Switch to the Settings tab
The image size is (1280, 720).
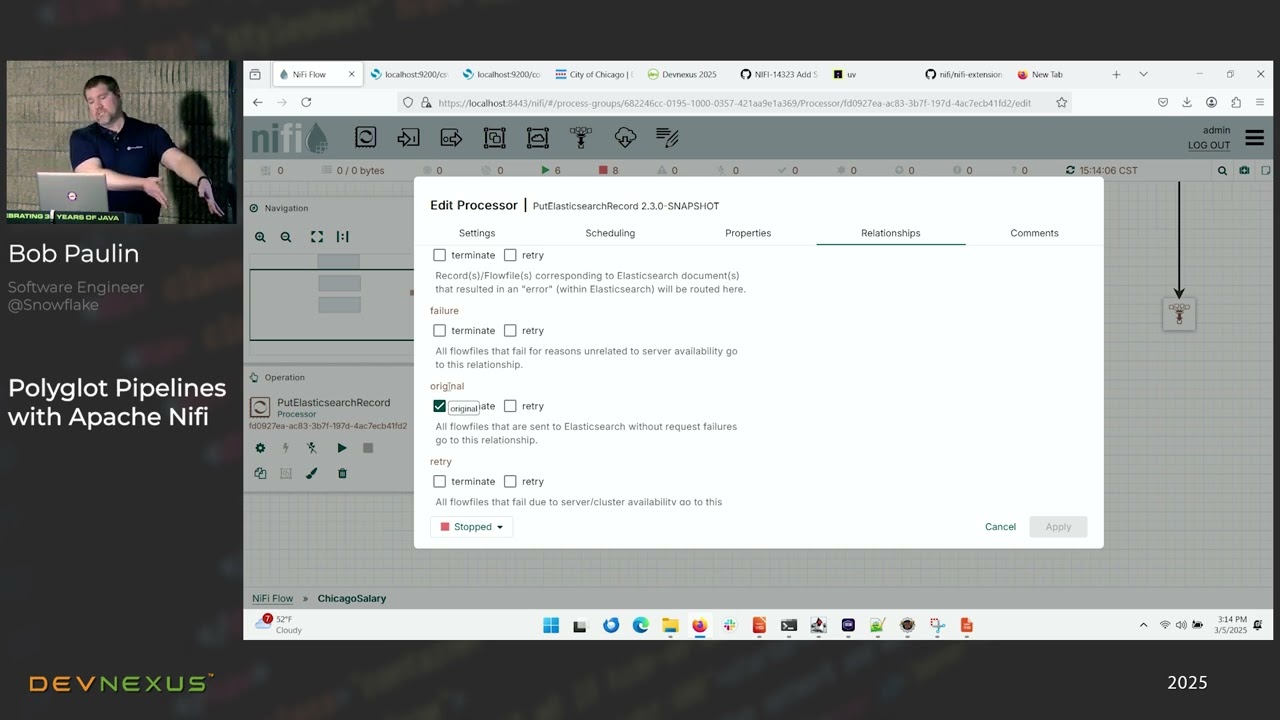click(x=477, y=233)
